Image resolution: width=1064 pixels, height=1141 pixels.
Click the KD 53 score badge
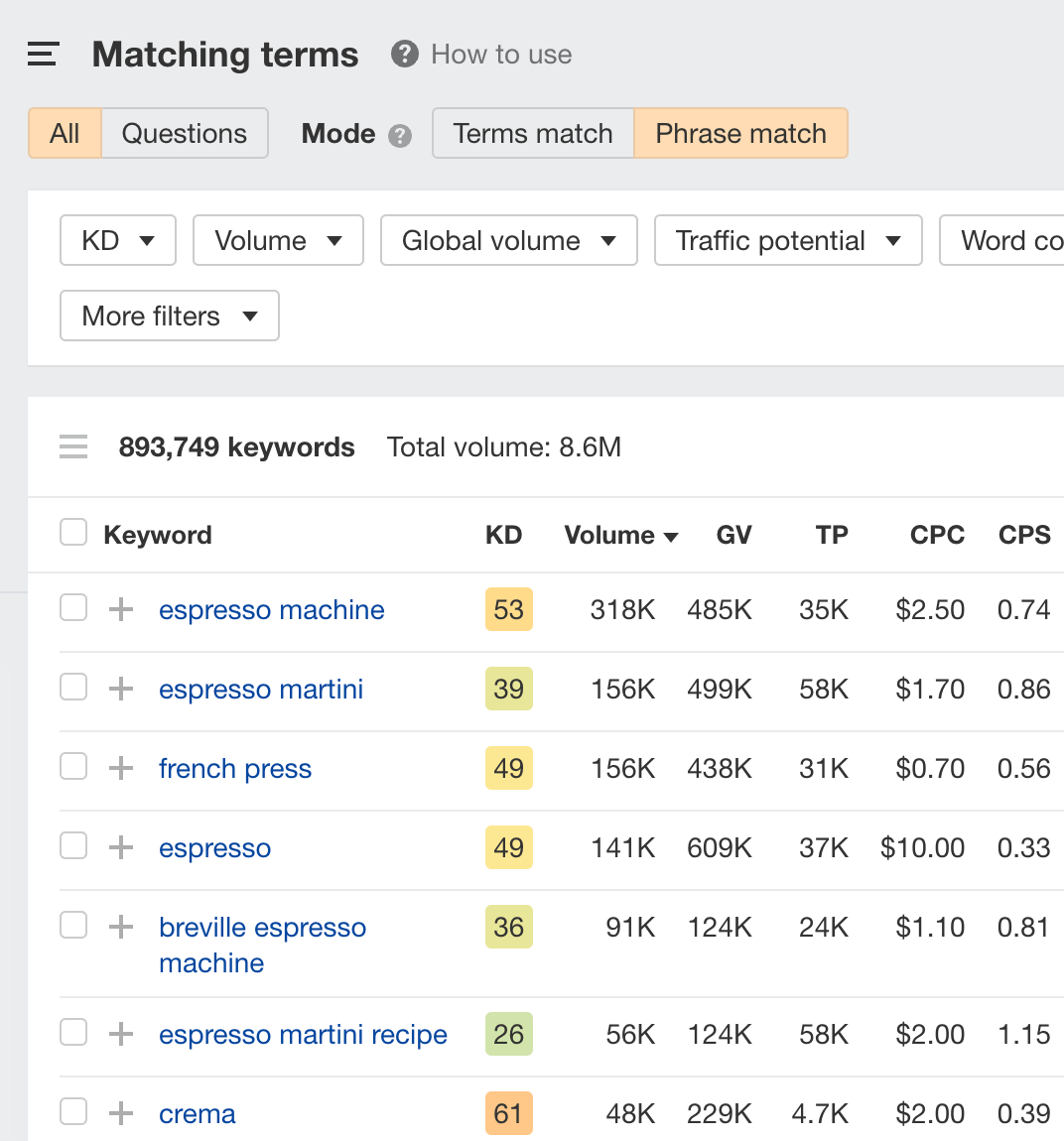[x=508, y=610]
